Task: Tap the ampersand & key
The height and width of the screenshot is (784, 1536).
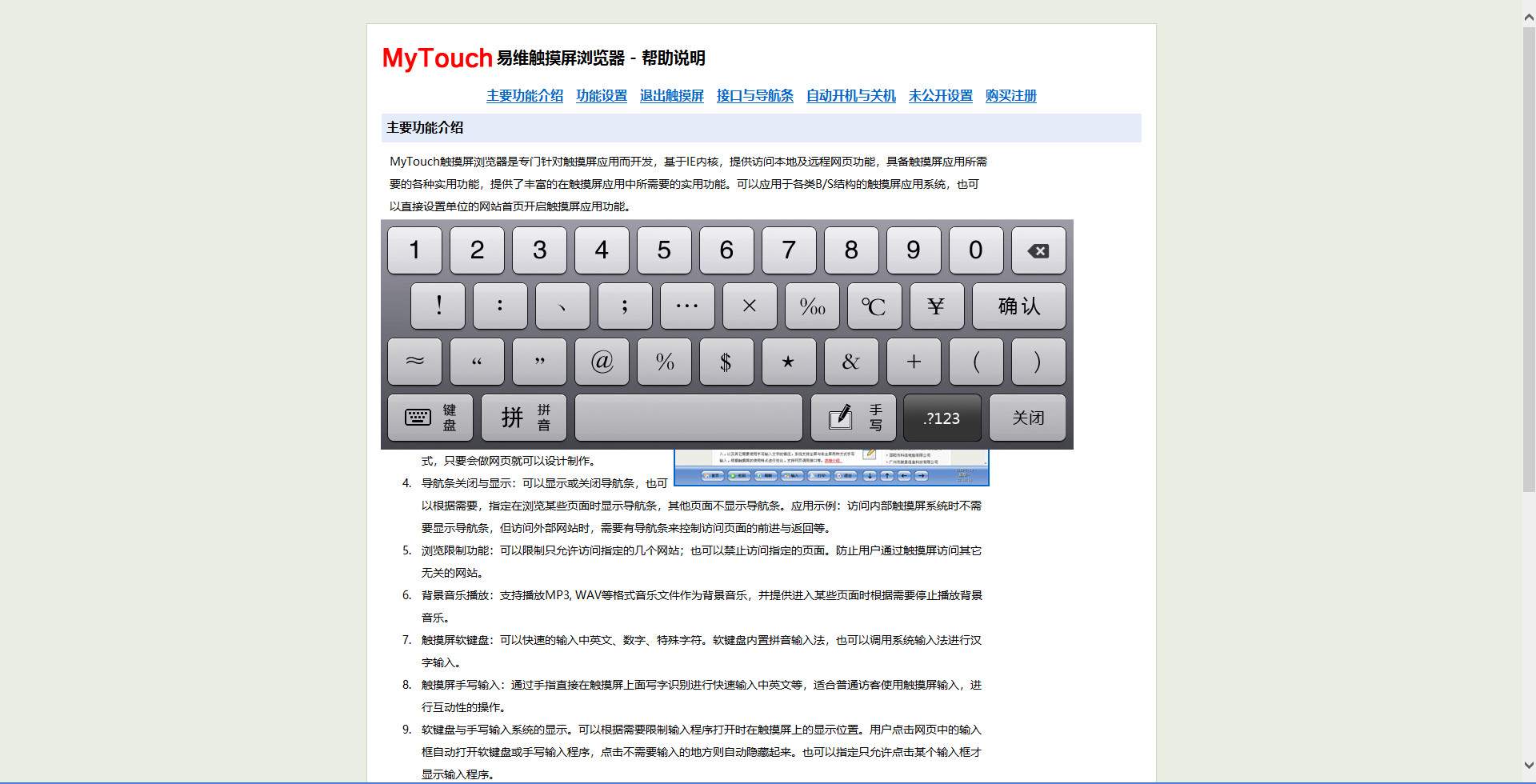Action: pos(851,362)
